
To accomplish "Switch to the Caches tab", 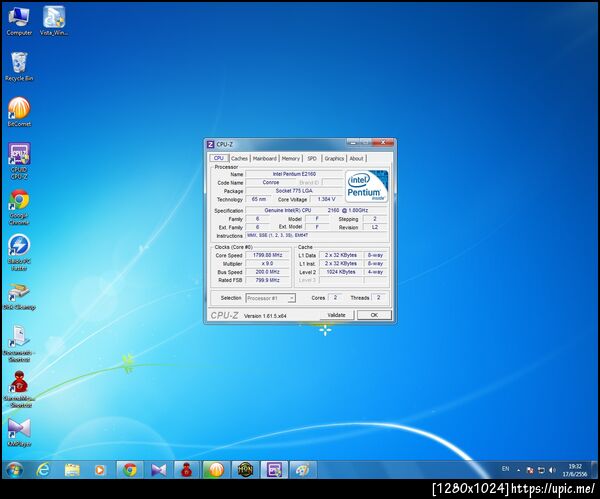I will [240, 158].
